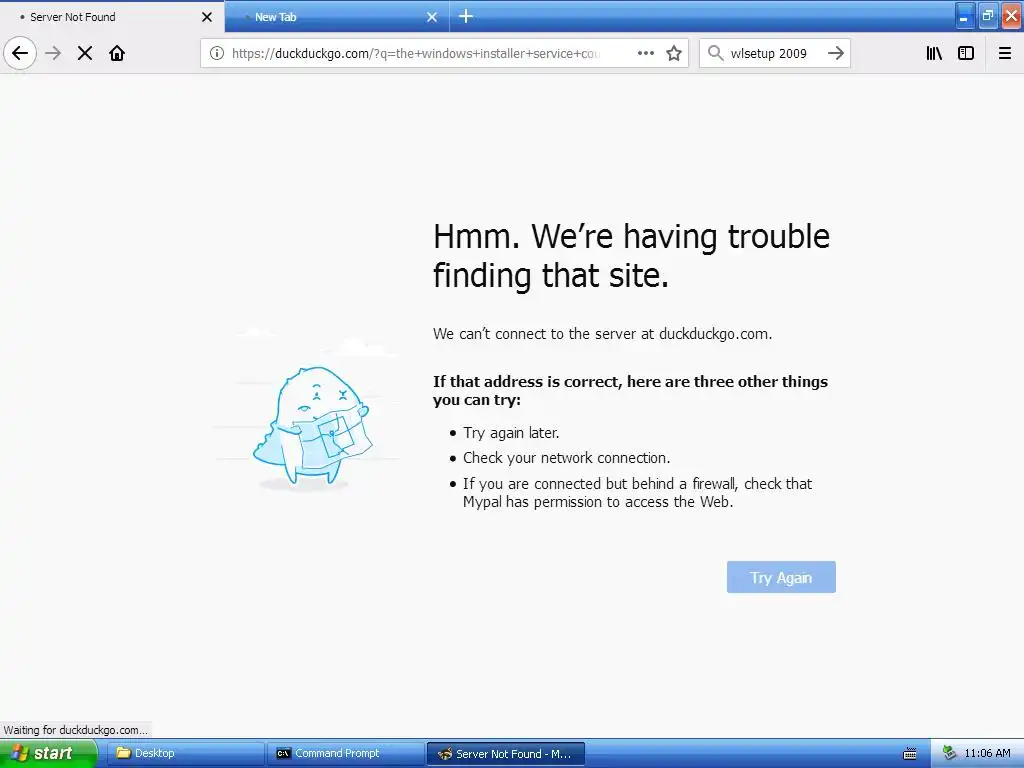Submit the wlsetup 2009 search arrow
Image resolution: width=1024 pixels, height=768 pixels.
click(836, 53)
